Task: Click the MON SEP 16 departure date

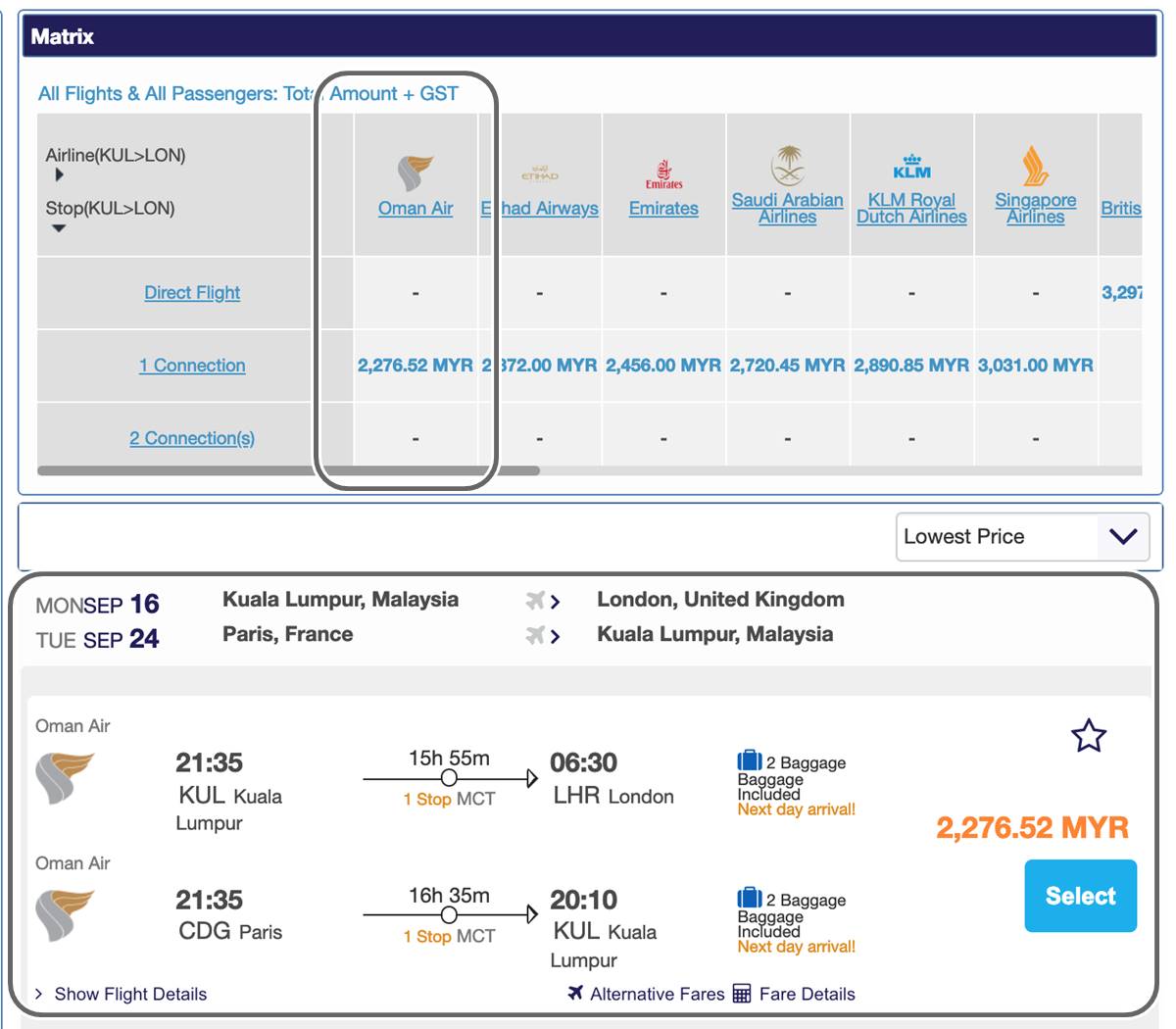Action: [98, 604]
